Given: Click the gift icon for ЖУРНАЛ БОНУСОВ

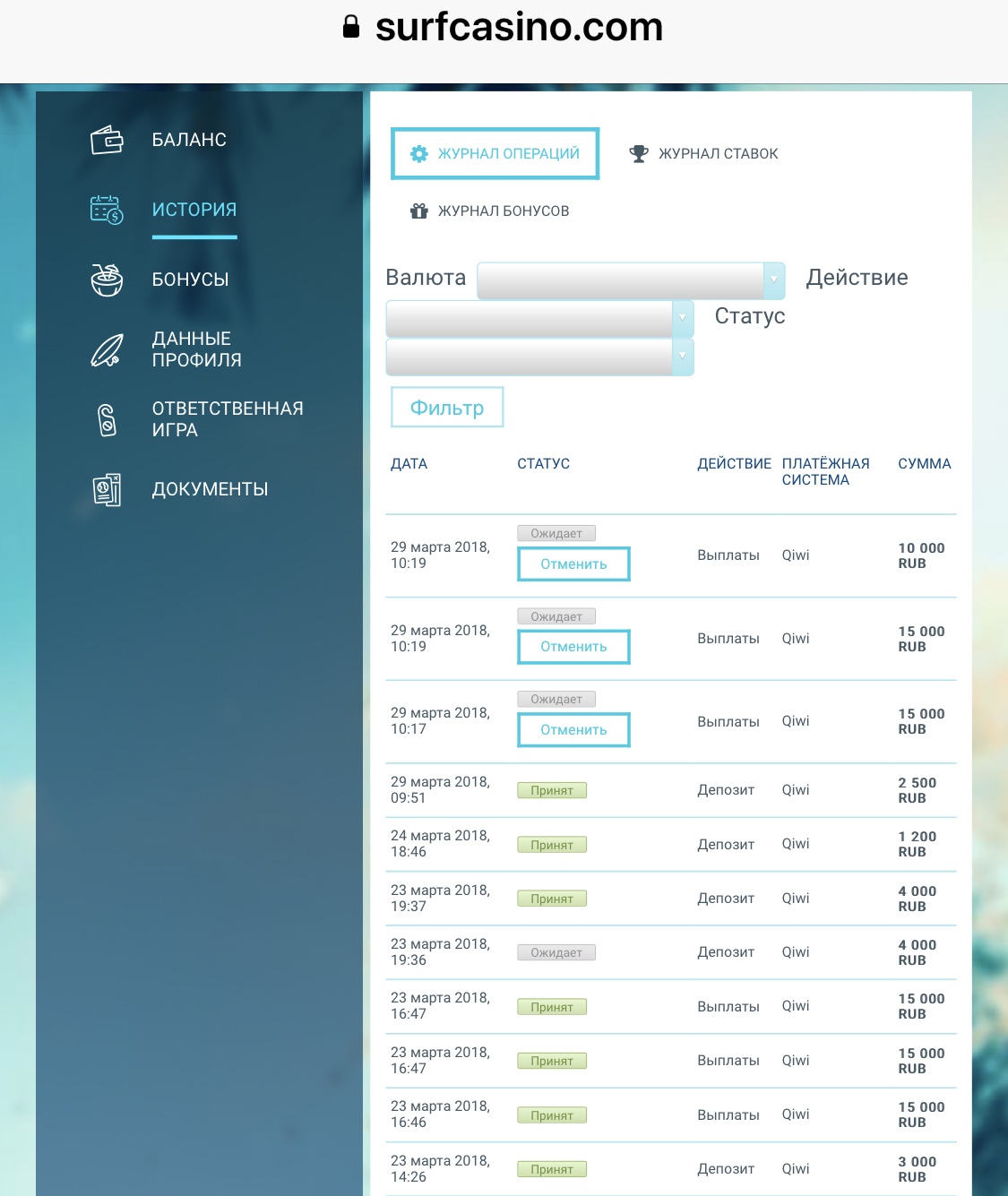Looking at the screenshot, I should pos(418,211).
